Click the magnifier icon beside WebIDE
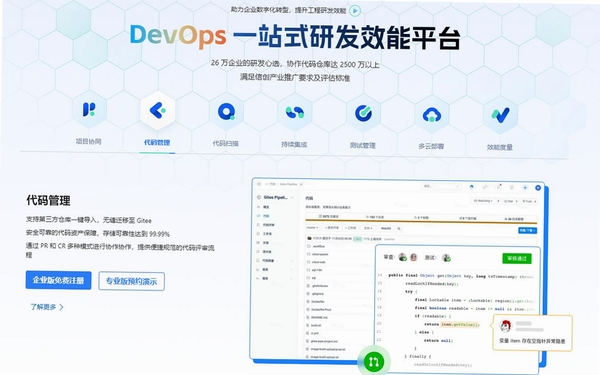The height and width of the screenshot is (375, 600). click(399, 229)
